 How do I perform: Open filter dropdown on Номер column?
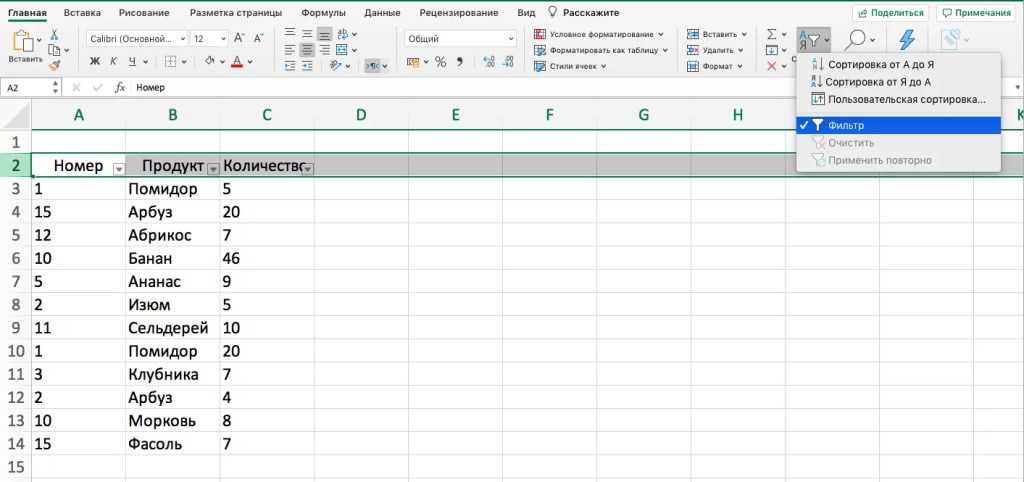[x=119, y=169]
